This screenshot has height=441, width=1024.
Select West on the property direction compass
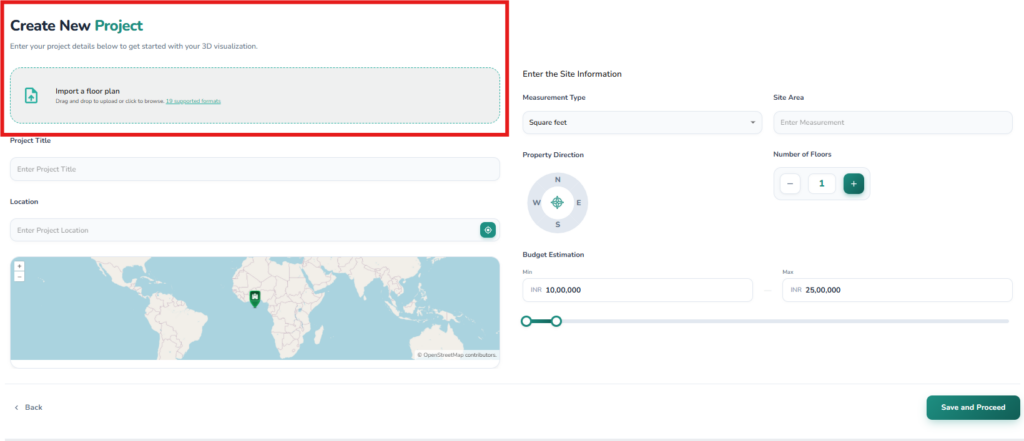tap(536, 202)
